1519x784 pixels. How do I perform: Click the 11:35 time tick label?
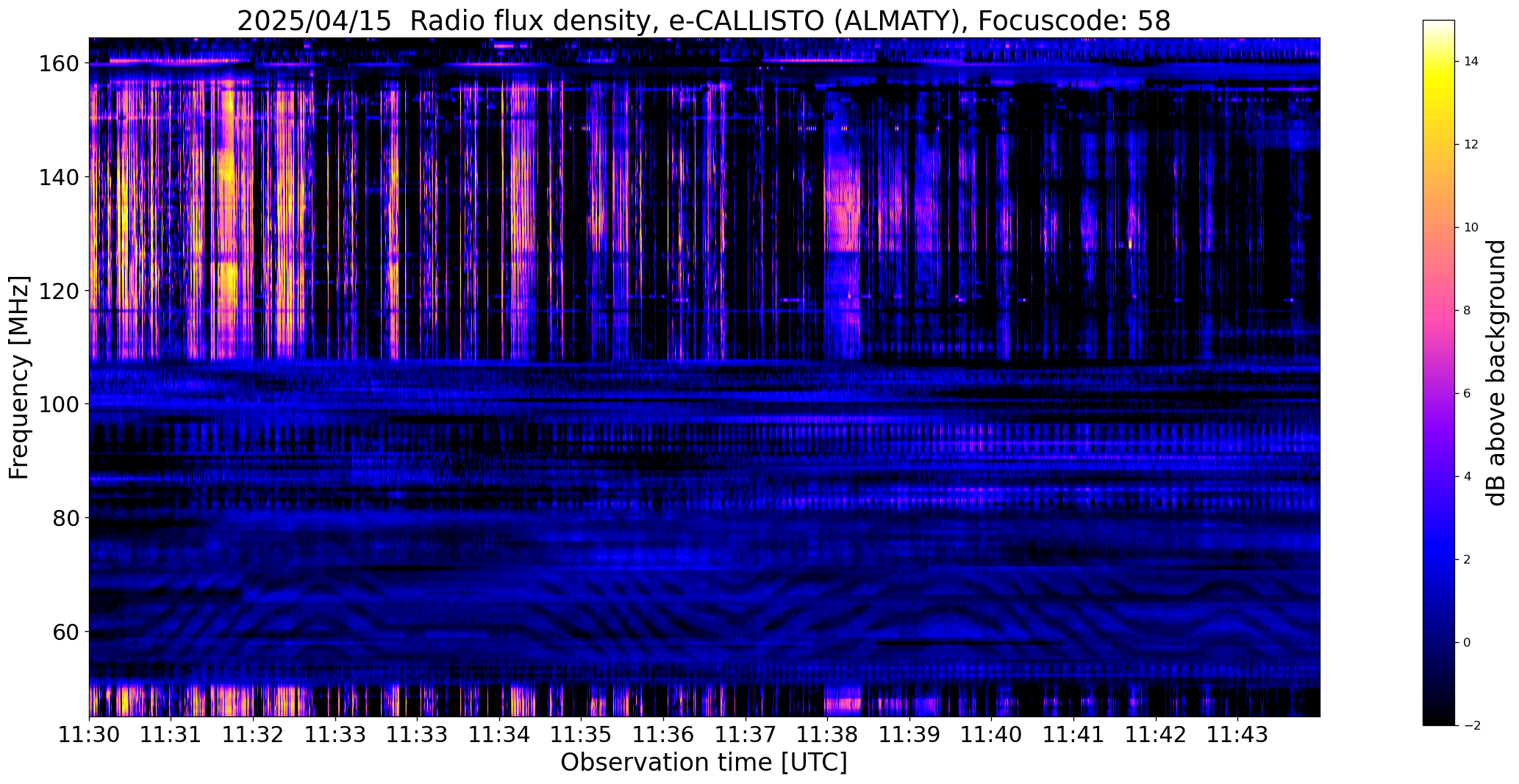click(x=582, y=735)
